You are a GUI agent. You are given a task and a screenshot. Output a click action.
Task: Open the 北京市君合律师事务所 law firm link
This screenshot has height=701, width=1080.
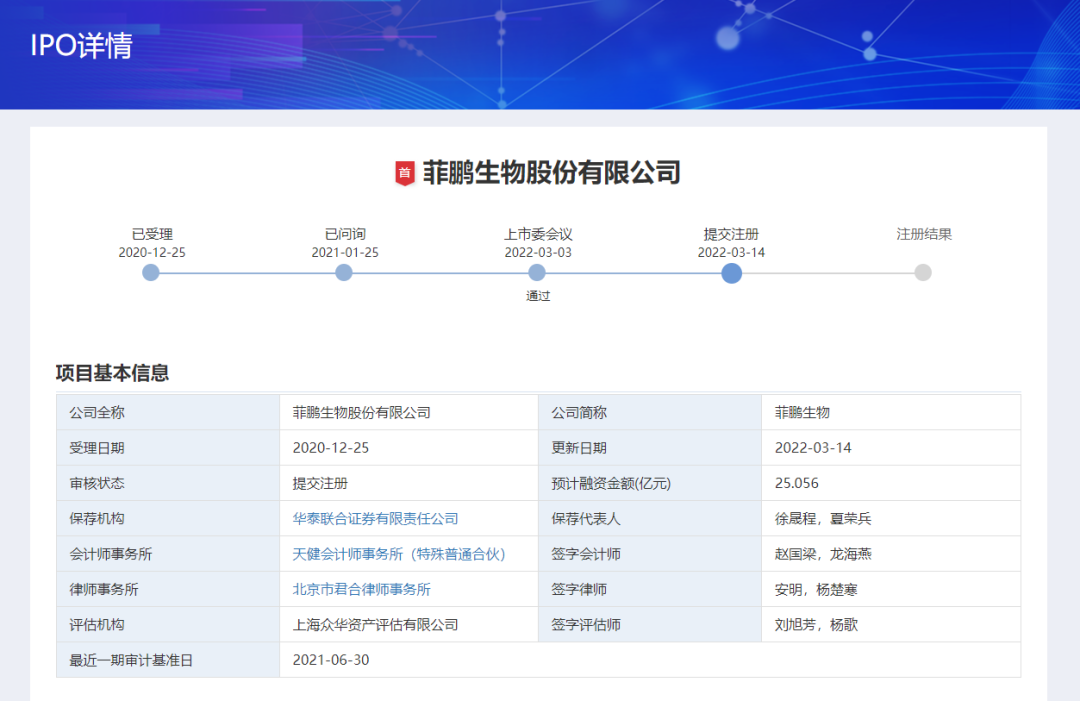(361, 590)
